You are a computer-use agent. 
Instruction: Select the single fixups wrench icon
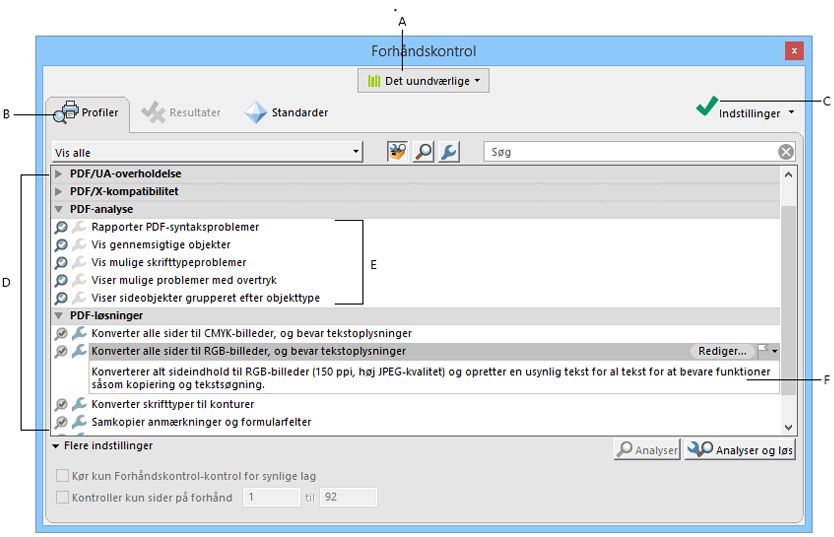click(x=449, y=152)
